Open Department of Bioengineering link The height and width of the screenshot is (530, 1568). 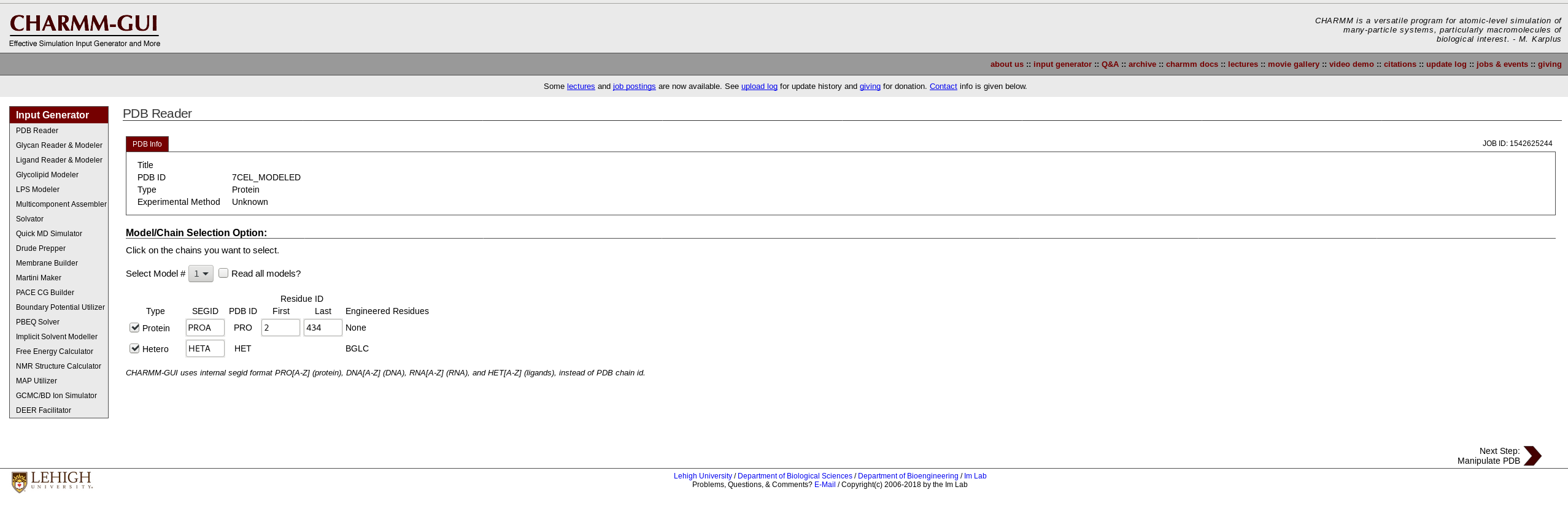(908, 476)
